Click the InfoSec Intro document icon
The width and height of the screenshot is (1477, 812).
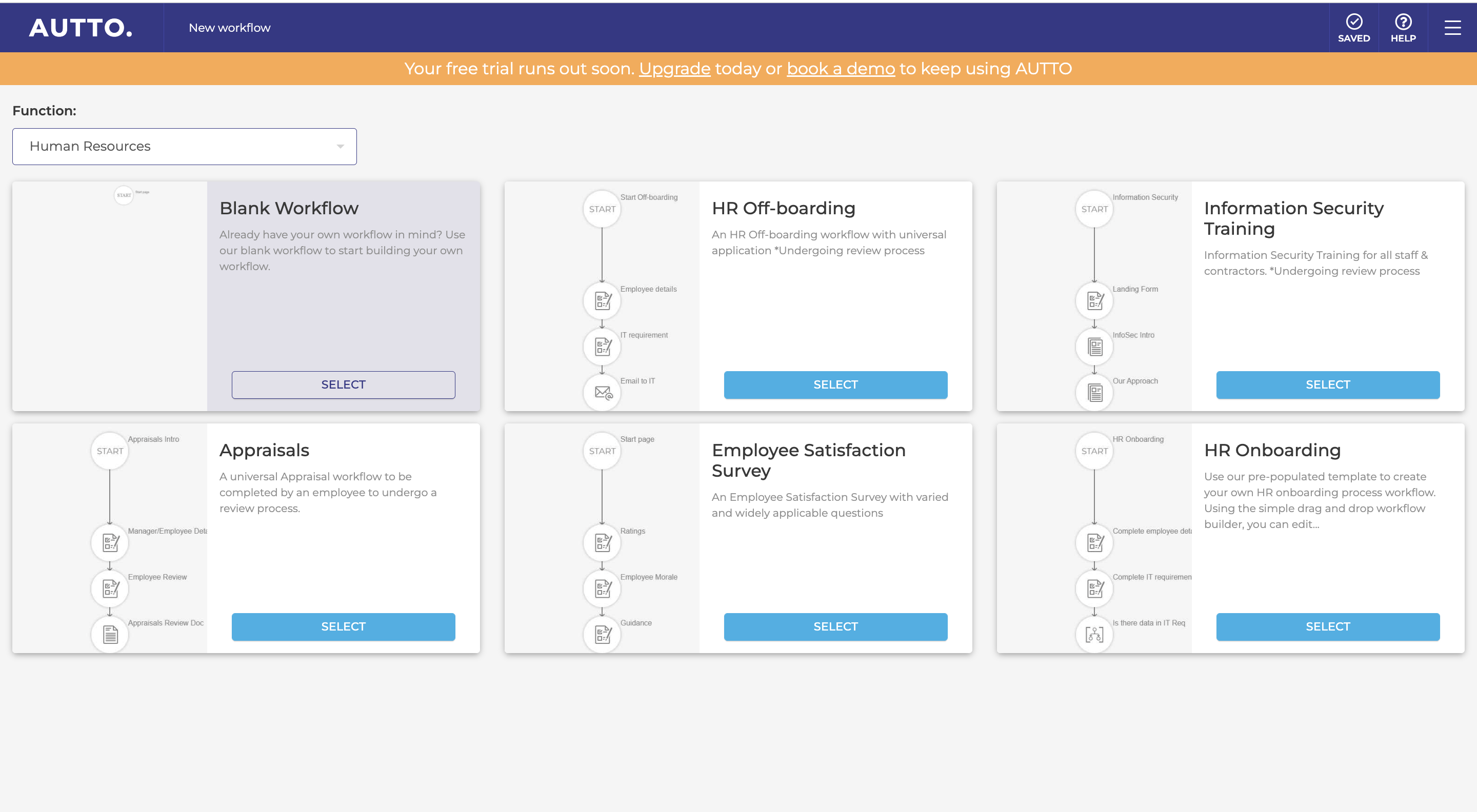[x=1094, y=347]
